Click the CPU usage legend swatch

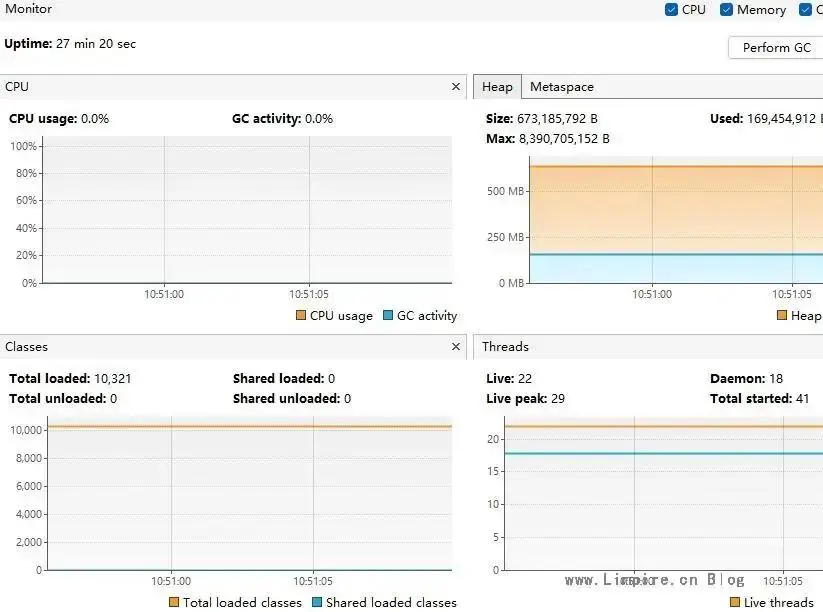click(301, 315)
